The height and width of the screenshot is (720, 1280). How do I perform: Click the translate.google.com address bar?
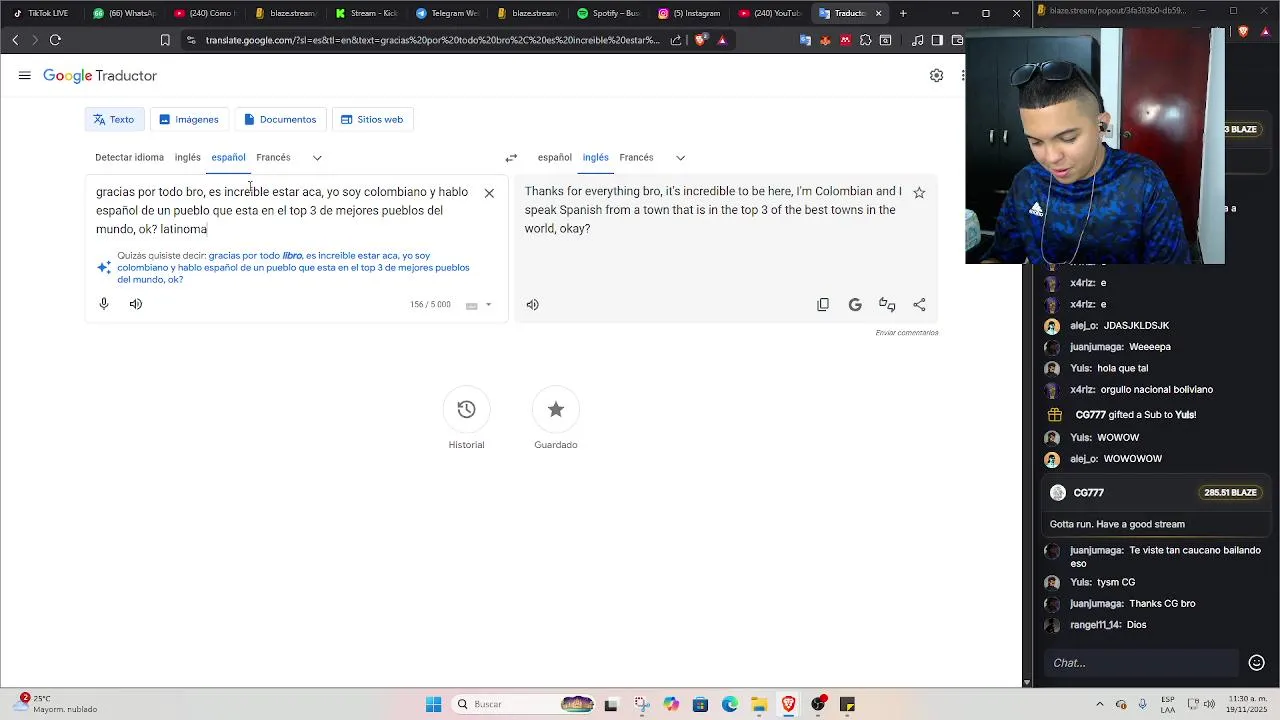(433, 40)
